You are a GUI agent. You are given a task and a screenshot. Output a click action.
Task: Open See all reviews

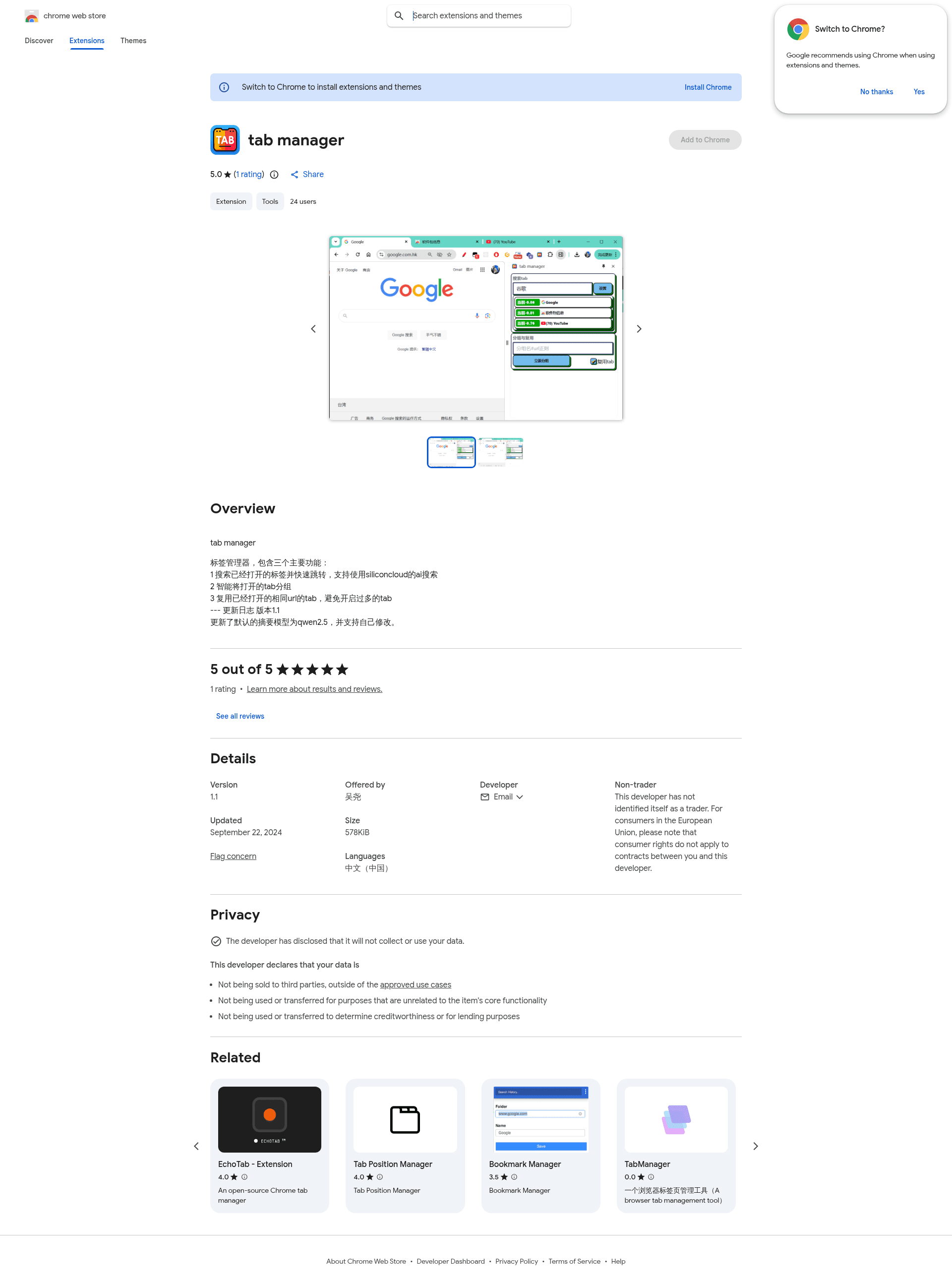(x=239, y=717)
